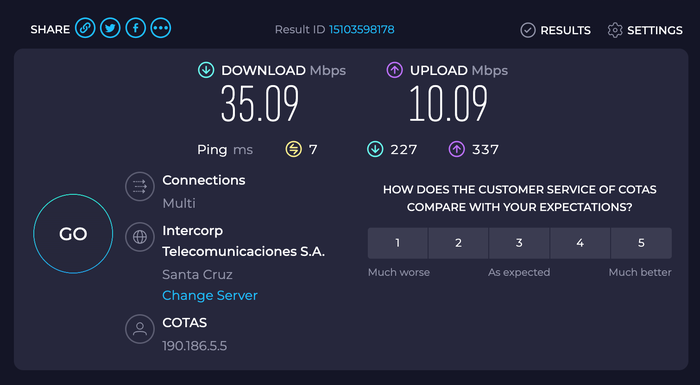Share result on Facebook
This screenshot has width=700, height=385.
pyautogui.click(x=136, y=29)
